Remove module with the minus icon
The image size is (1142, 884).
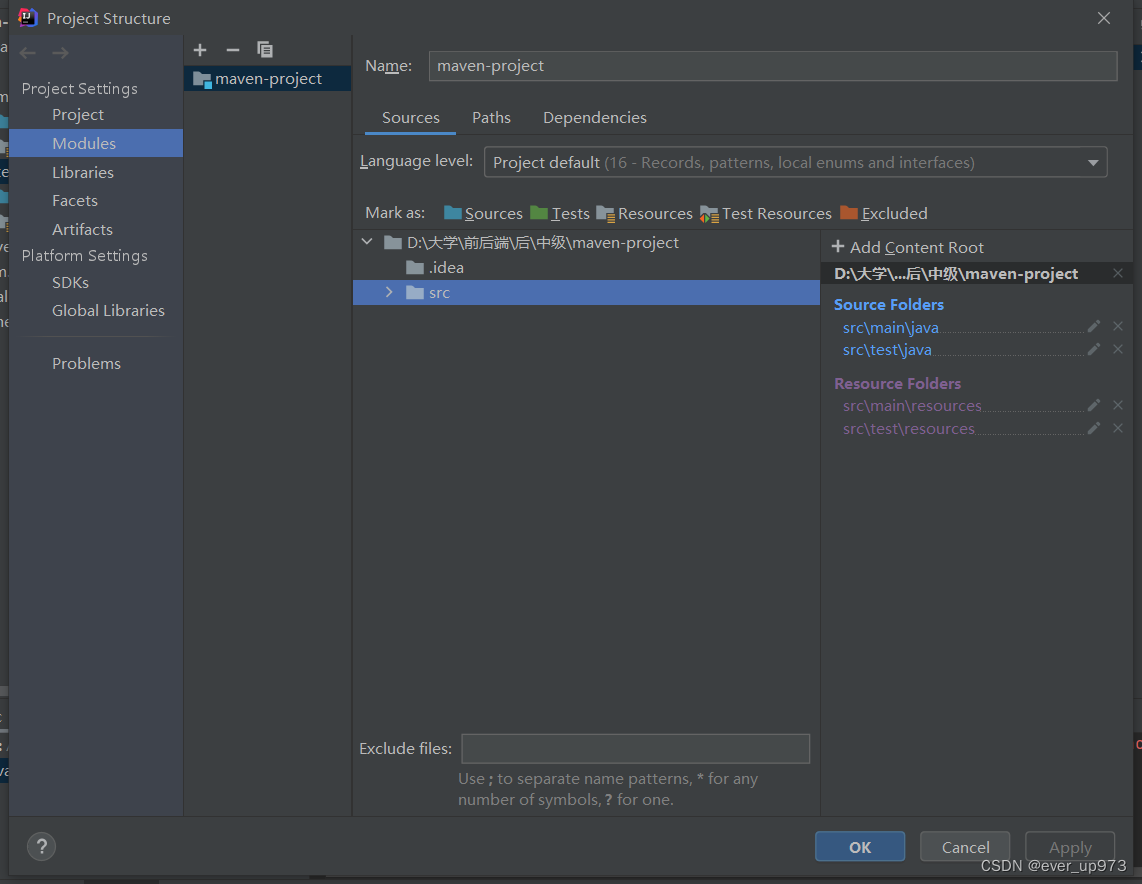point(233,50)
